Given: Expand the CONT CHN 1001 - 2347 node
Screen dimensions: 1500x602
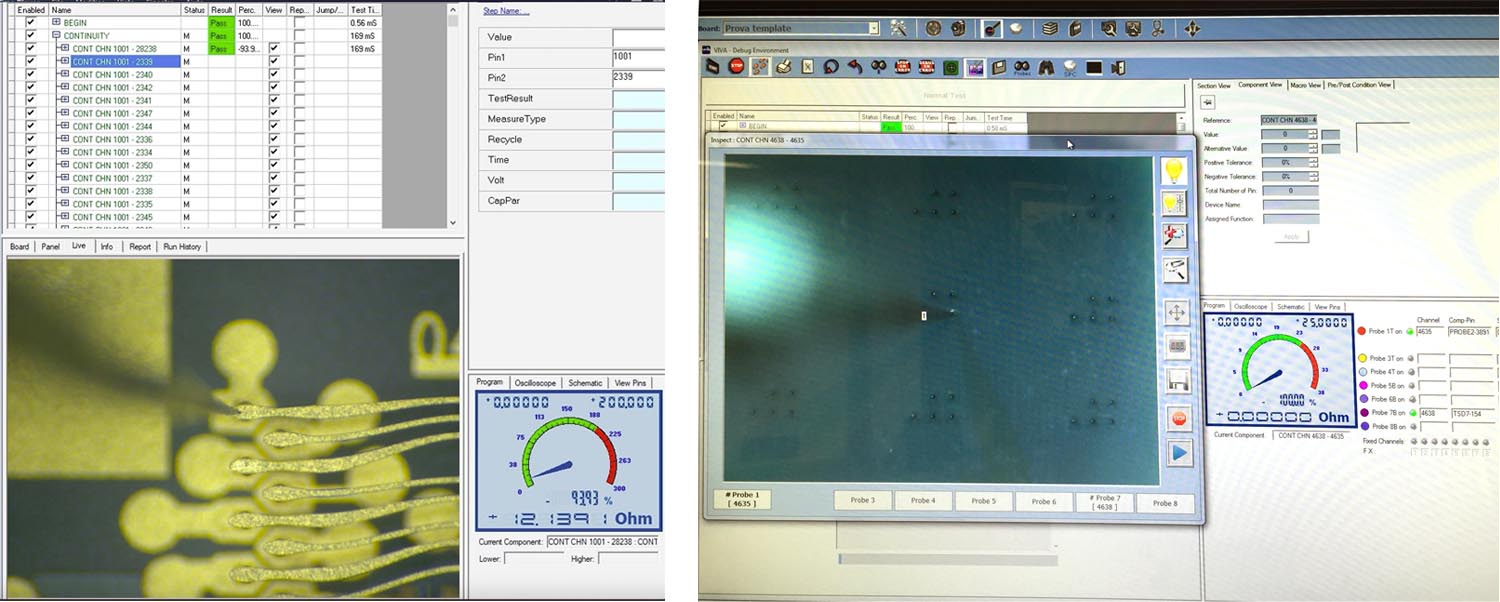Looking at the screenshot, I should 64,113.
